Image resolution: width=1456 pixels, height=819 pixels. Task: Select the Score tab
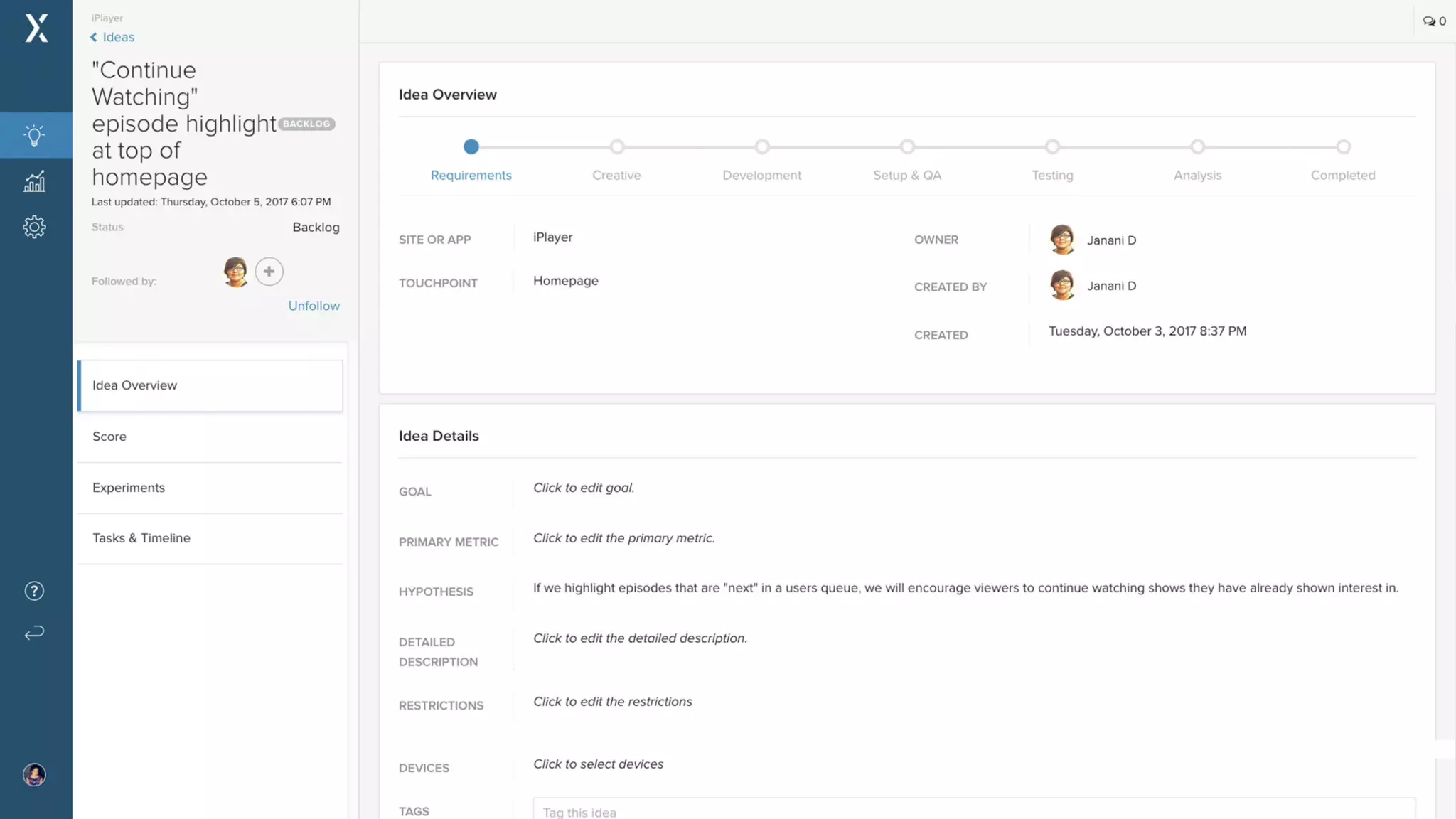coord(109,437)
